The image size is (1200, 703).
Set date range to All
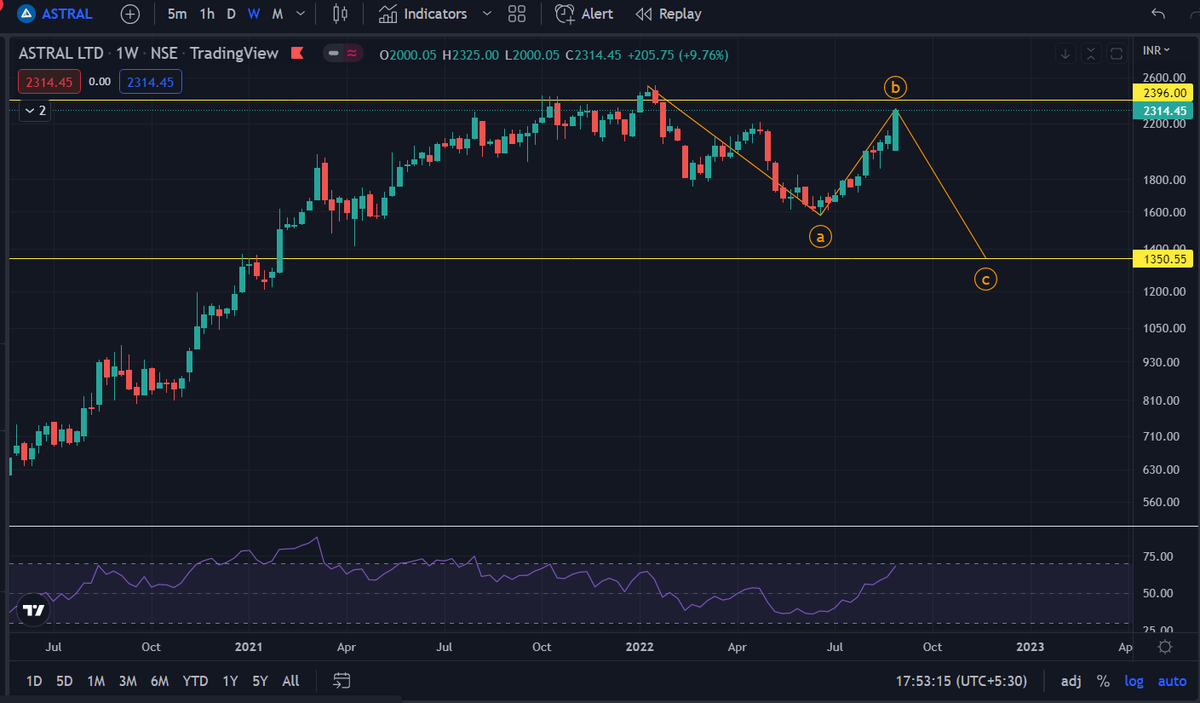(x=290, y=681)
